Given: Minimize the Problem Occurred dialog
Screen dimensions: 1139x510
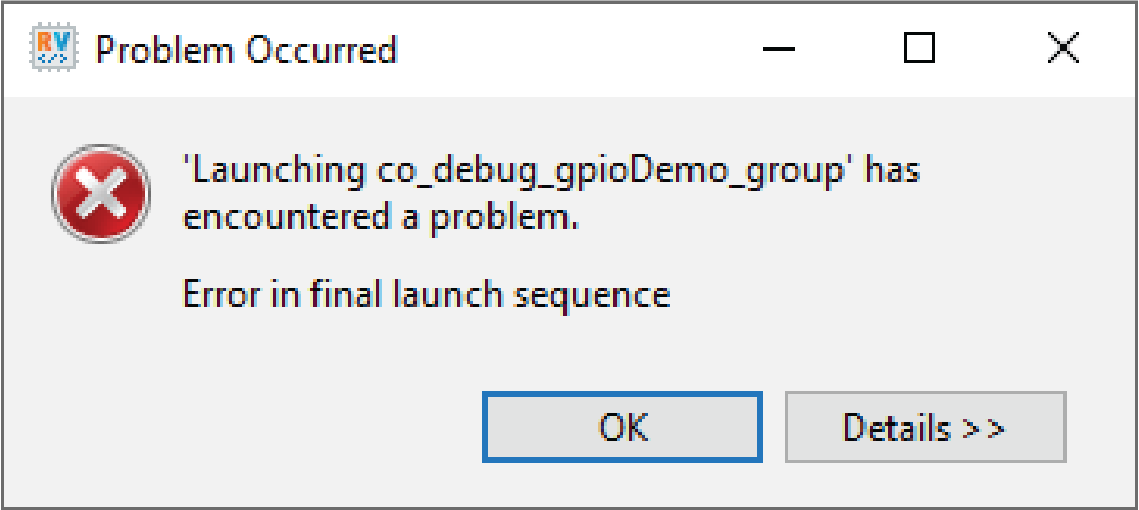Looking at the screenshot, I should click(778, 49).
